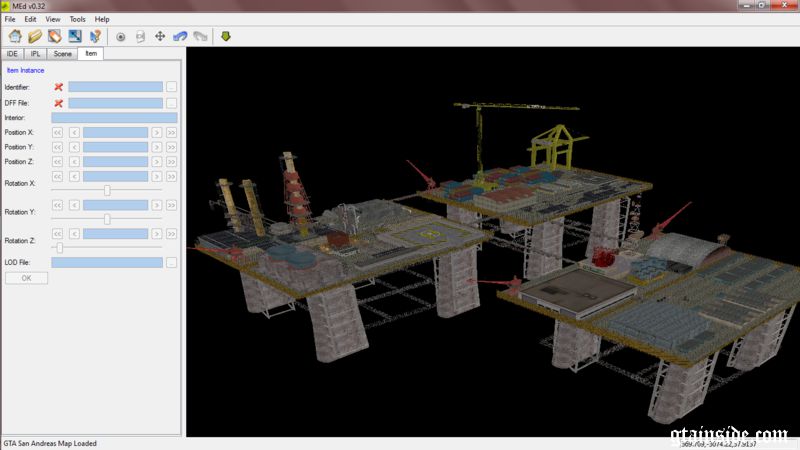Click Position Y large increase >> button
This screenshot has width=800, height=450.
(171, 147)
